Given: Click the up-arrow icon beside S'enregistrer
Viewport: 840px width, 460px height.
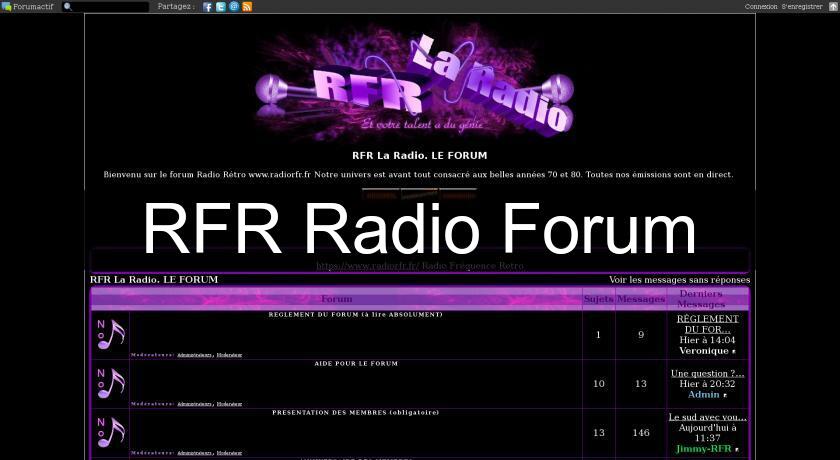Looking at the screenshot, I should pos(833,6).
